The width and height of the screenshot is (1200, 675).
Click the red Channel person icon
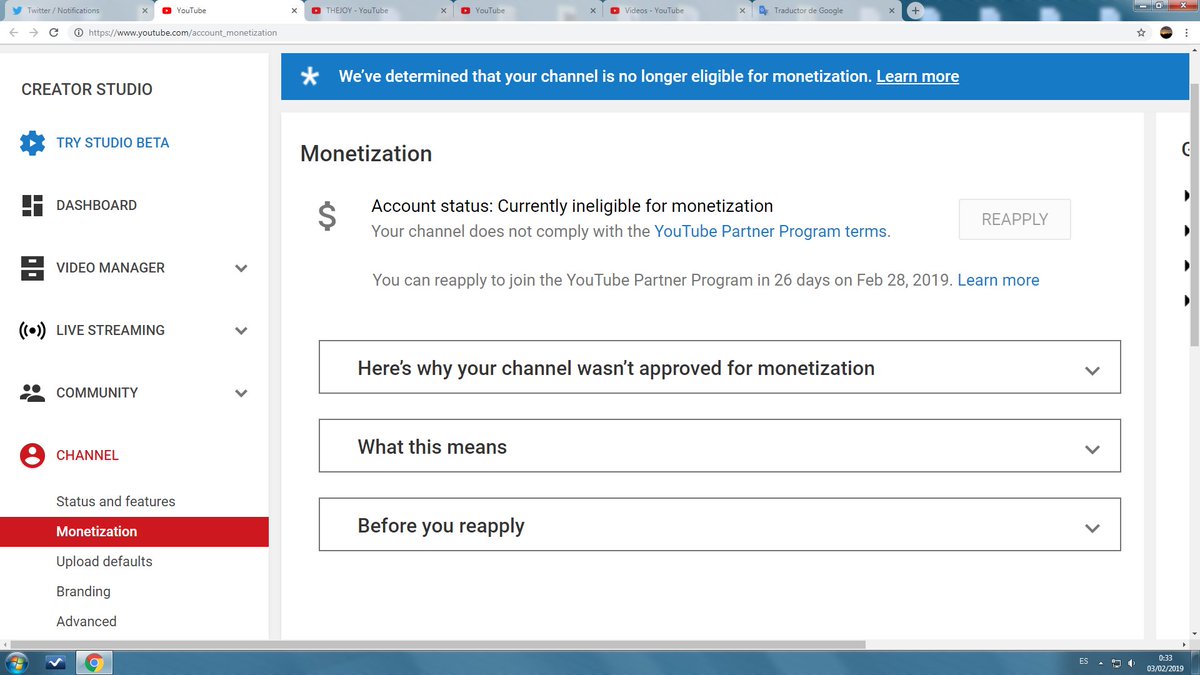point(33,455)
